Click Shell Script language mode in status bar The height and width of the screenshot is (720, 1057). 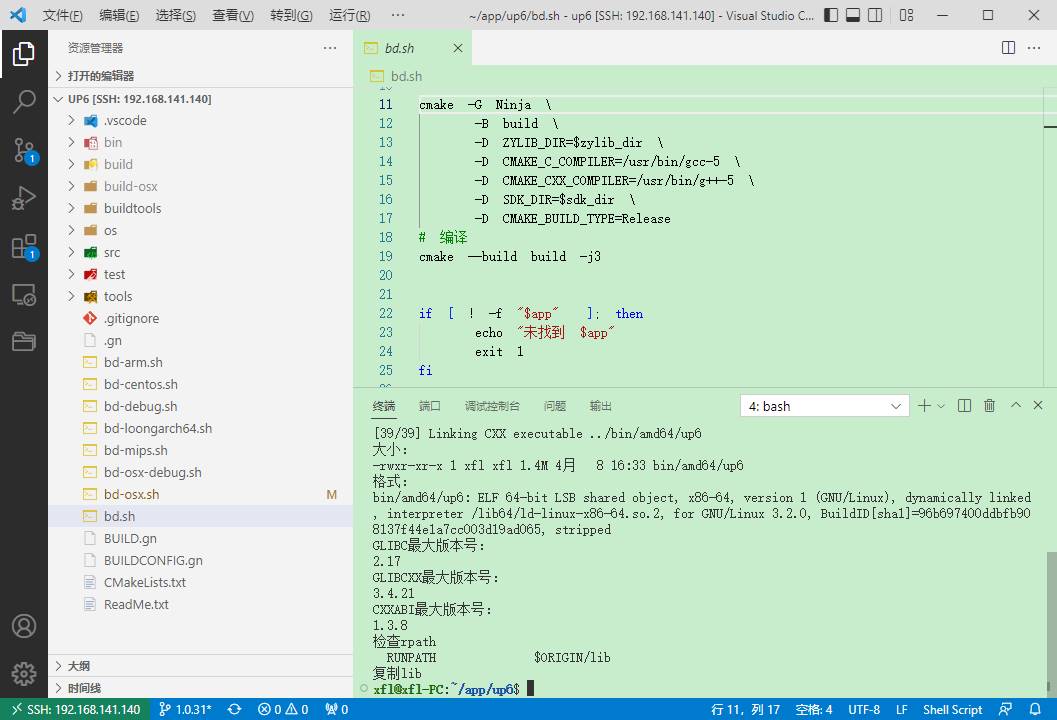tap(951, 709)
